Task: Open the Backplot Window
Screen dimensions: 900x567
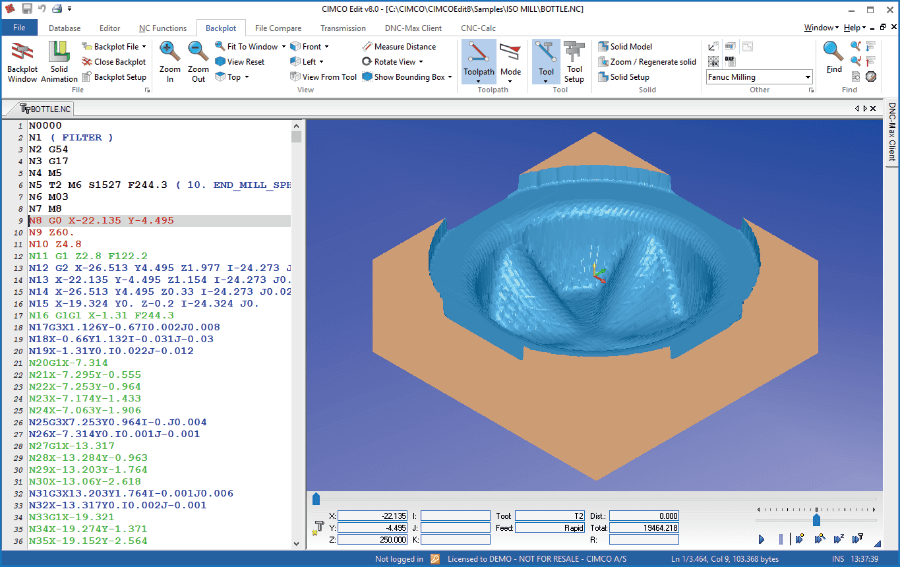Action: pos(22,60)
